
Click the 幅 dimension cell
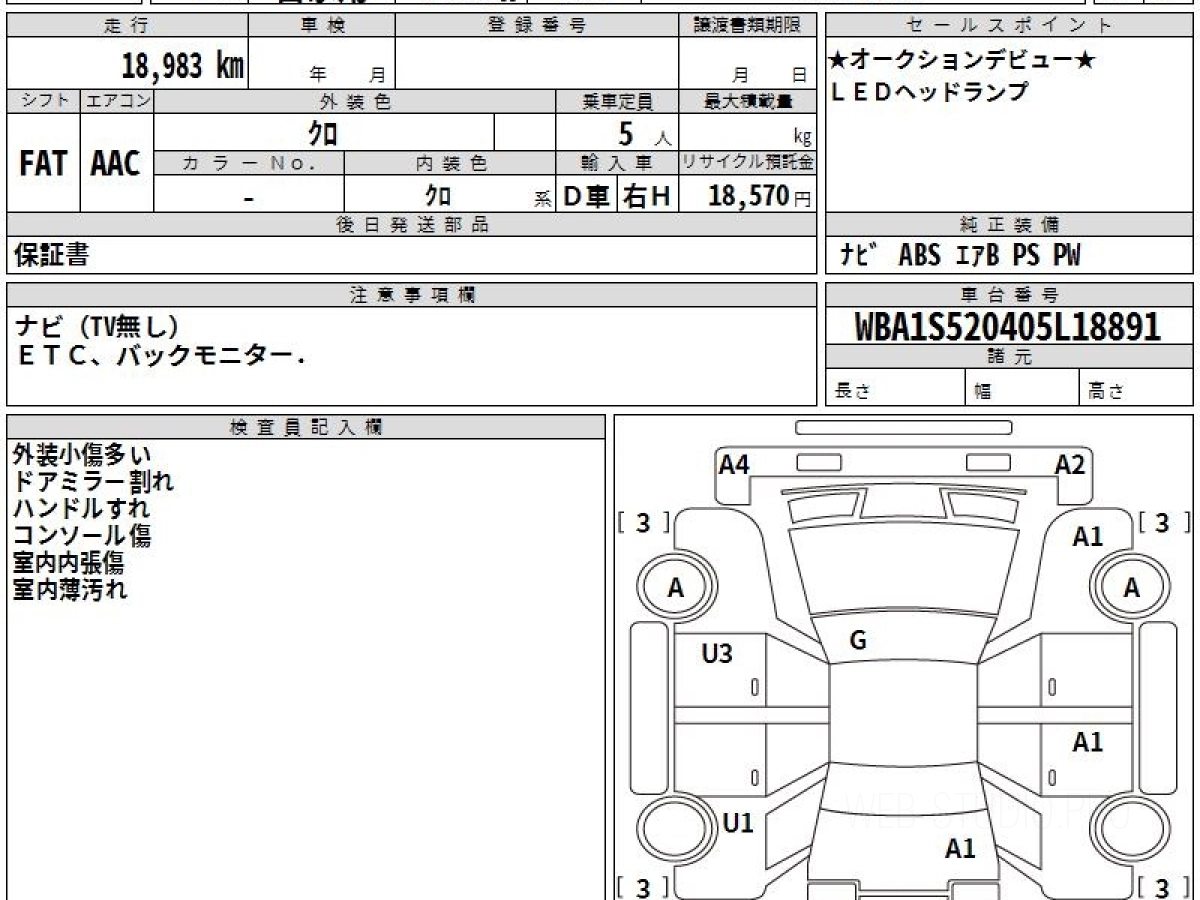tap(1023, 387)
